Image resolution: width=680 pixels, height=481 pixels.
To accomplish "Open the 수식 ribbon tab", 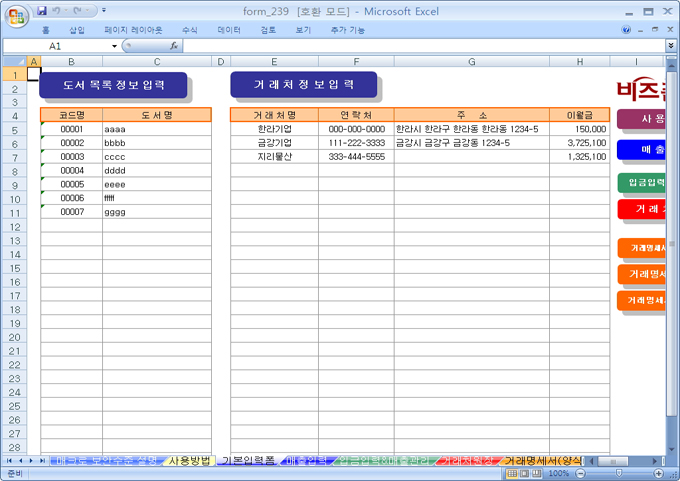I will coord(190,30).
